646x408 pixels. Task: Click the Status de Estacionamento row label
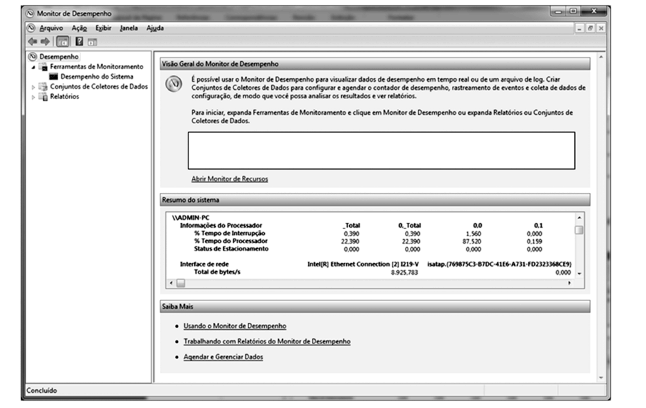pyautogui.click(x=231, y=249)
